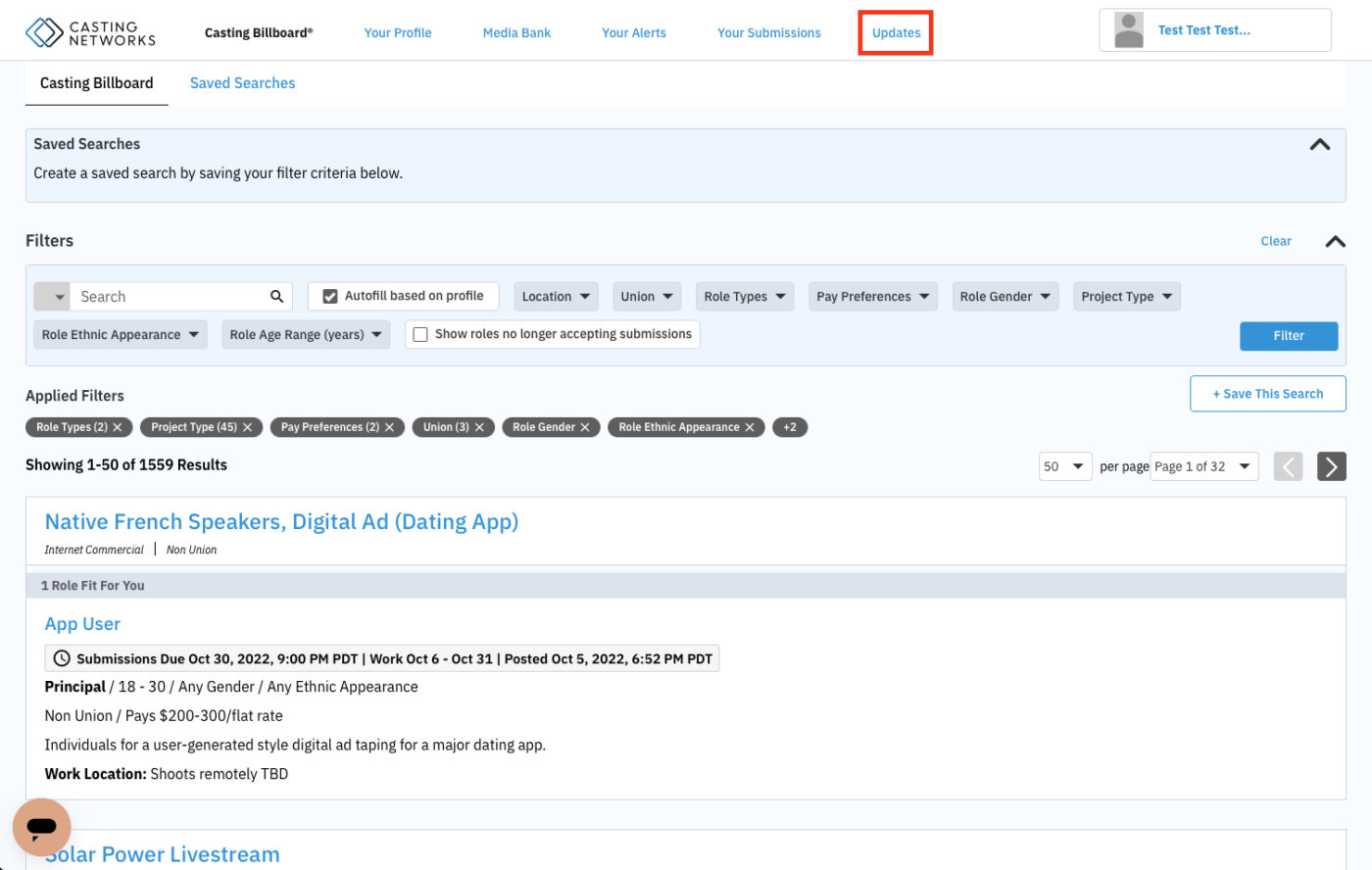Open the Updates page
Image resolution: width=1372 pixels, height=870 pixels.
click(x=896, y=32)
